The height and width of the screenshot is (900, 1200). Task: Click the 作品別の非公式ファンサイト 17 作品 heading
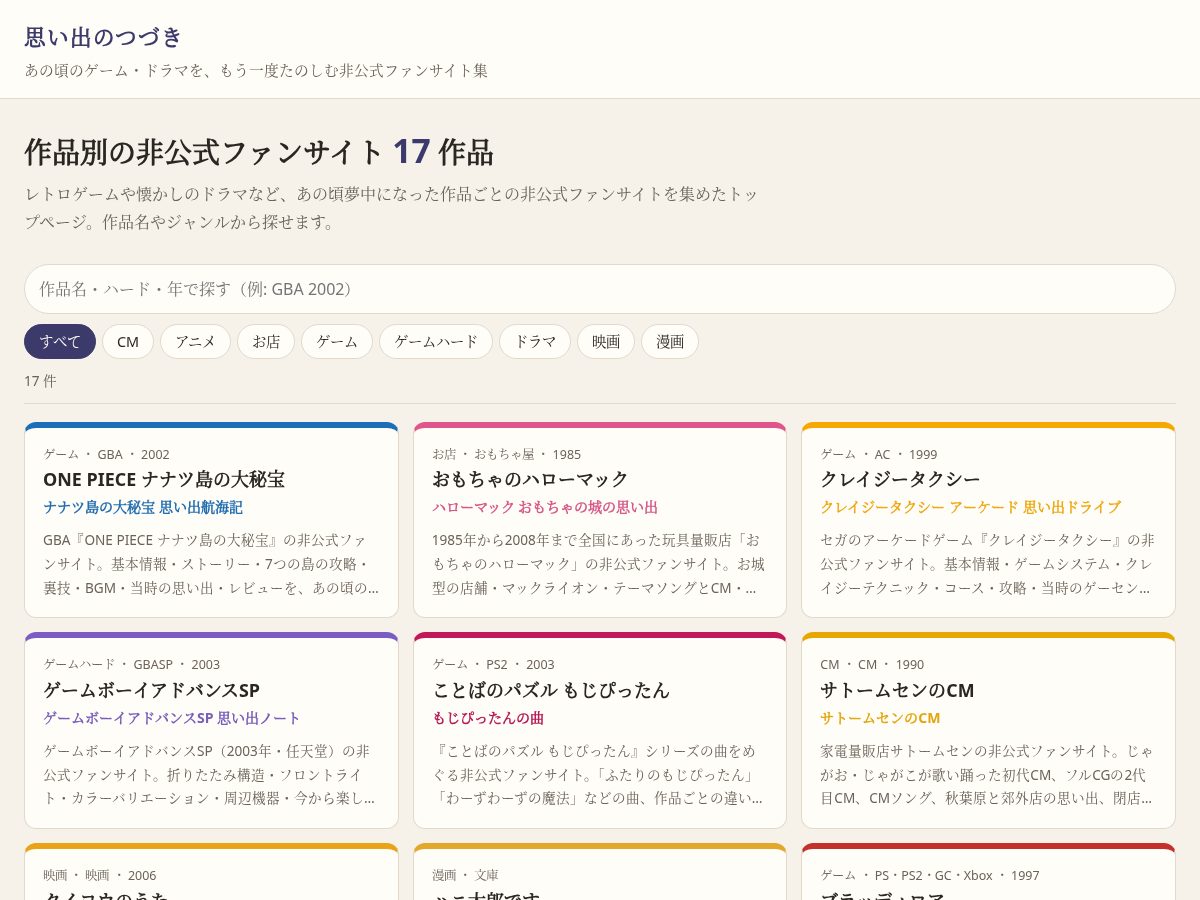coord(259,152)
